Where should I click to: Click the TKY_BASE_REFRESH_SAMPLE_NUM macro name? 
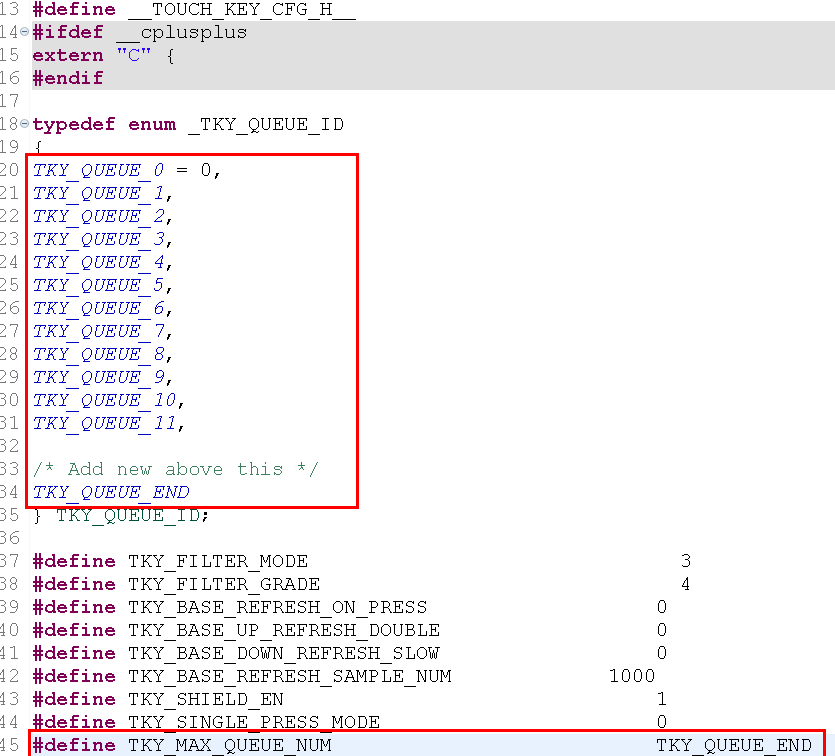click(x=290, y=677)
